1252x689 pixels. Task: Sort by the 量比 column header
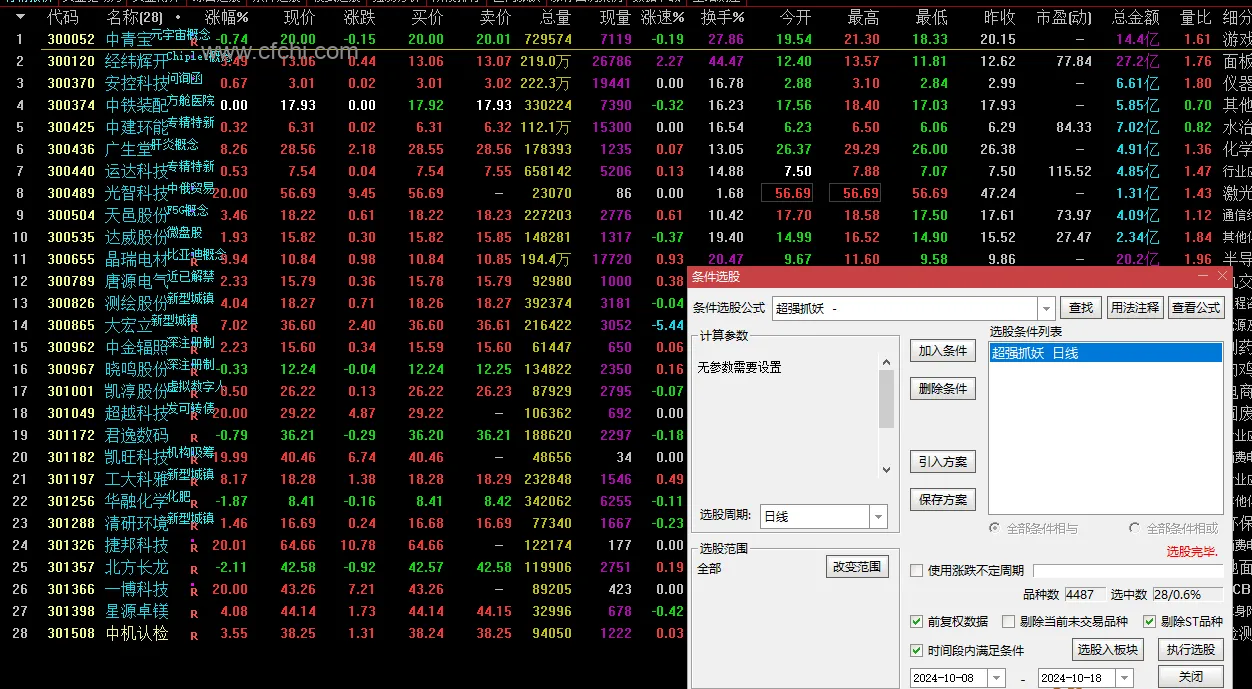1196,17
